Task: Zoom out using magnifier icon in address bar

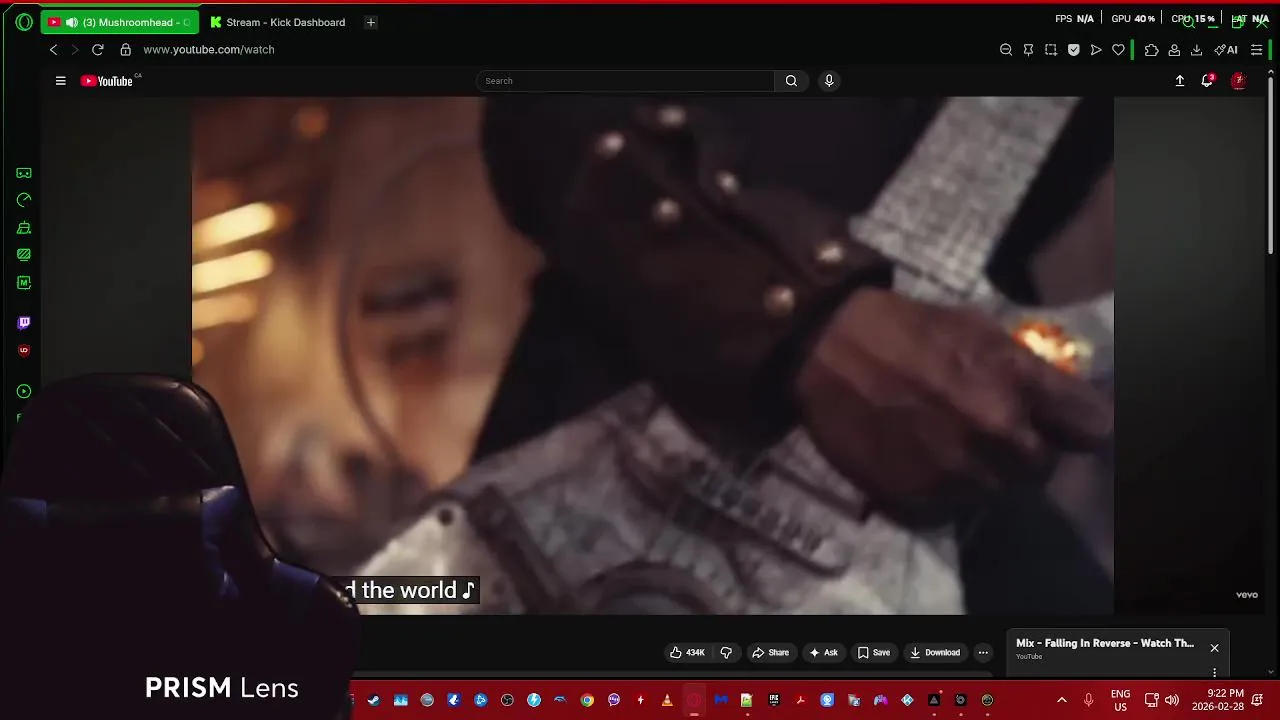Action: [1006, 50]
